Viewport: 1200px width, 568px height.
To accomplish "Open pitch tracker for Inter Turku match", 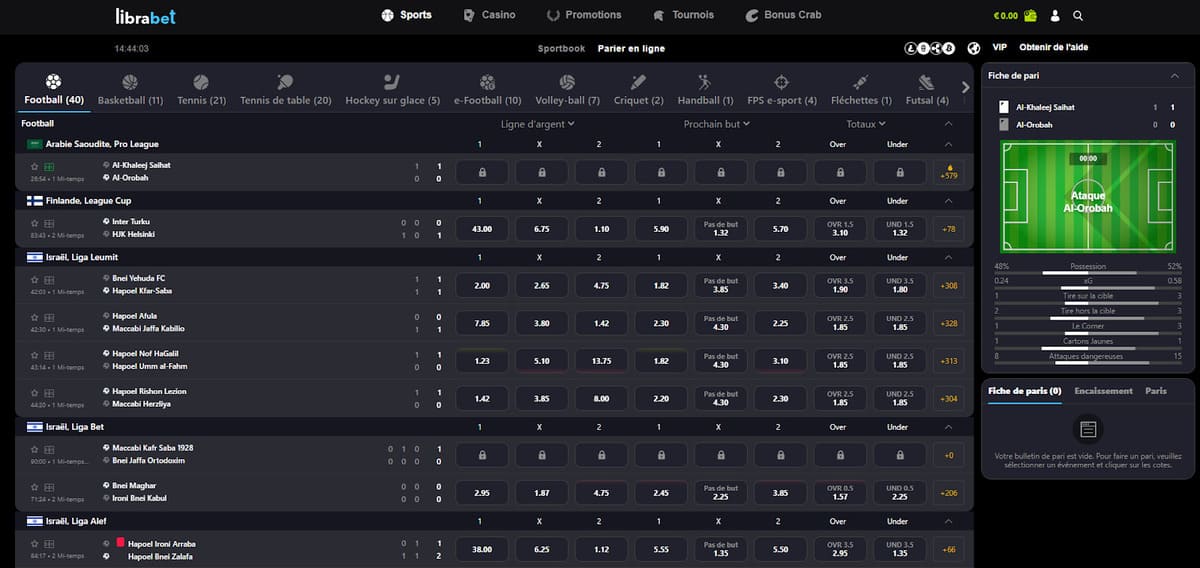I will [49, 223].
